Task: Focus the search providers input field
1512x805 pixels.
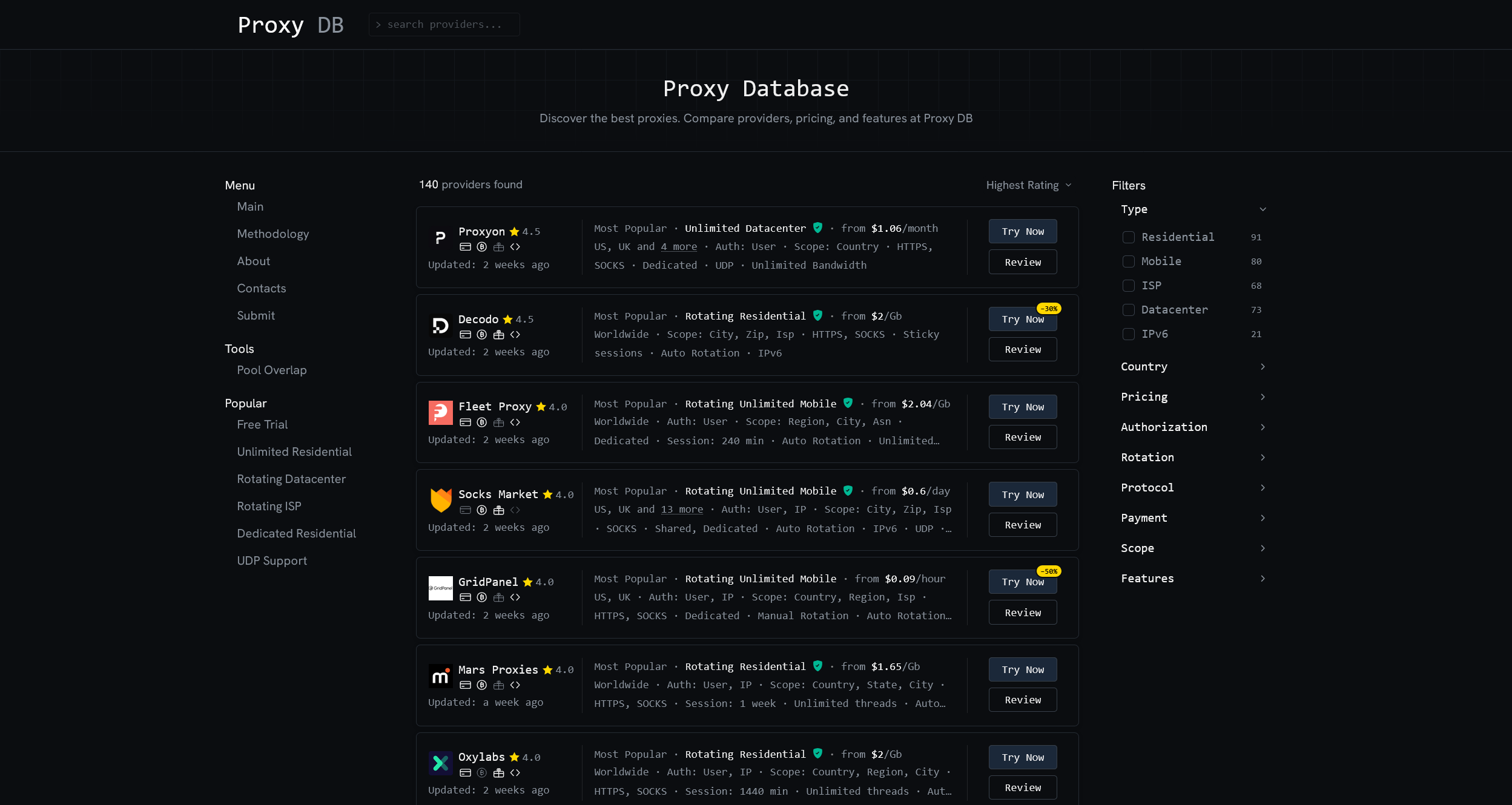Action: coord(444,24)
